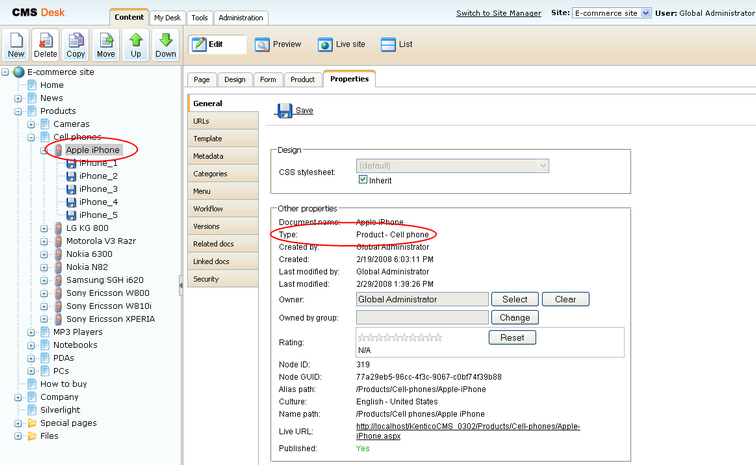
Task: Select URLs in properties menu
Action: pyautogui.click(x=223, y=121)
